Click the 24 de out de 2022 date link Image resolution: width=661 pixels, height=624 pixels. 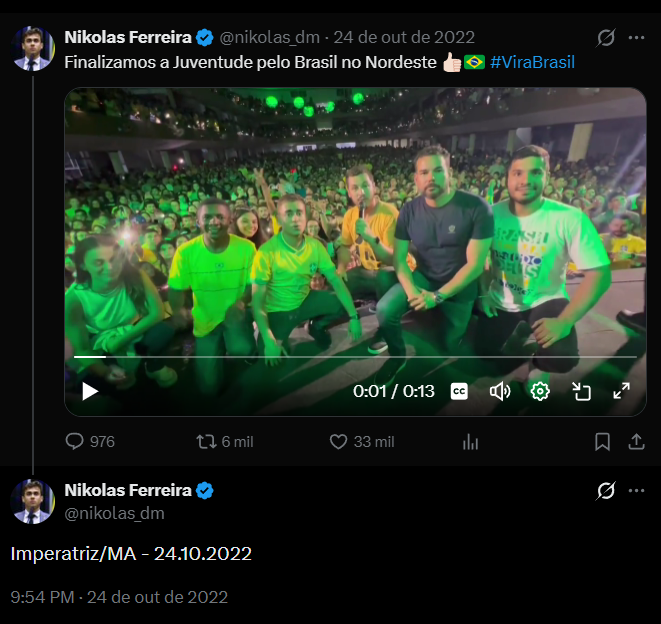point(404,38)
